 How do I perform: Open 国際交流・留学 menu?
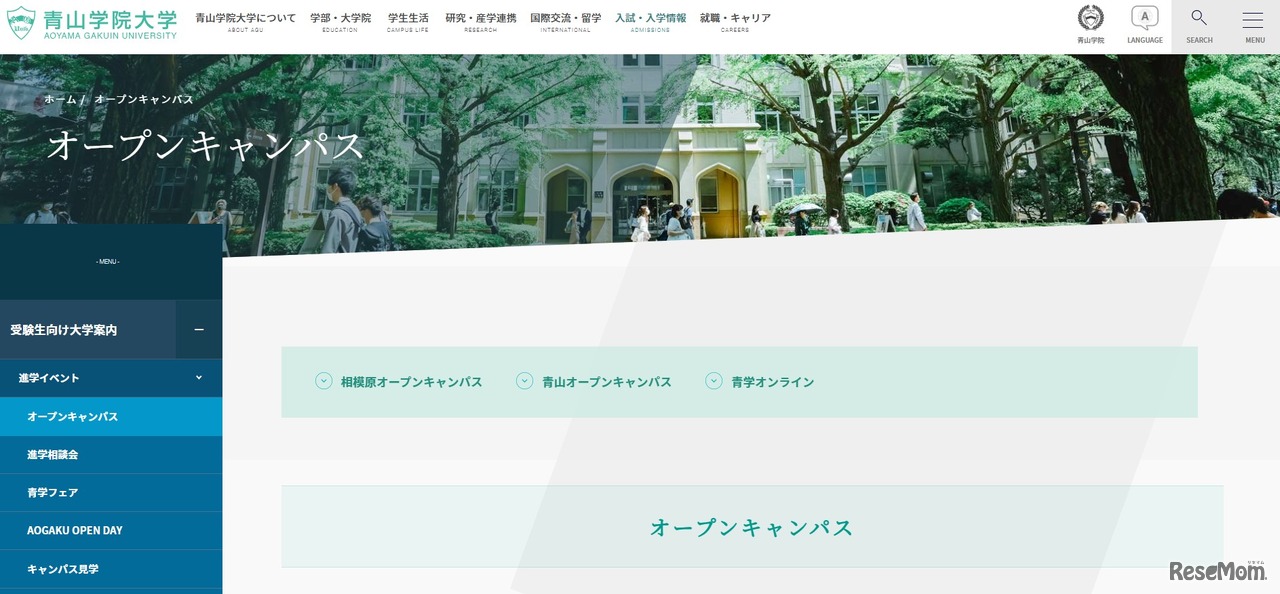coord(566,22)
